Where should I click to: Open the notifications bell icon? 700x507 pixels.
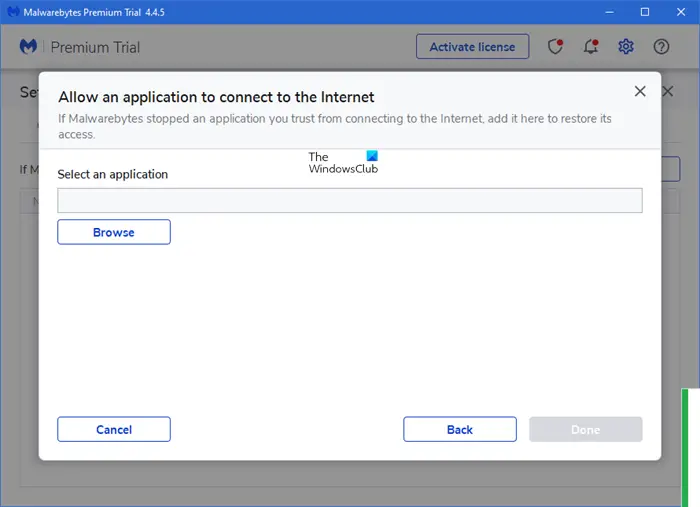[x=591, y=46]
